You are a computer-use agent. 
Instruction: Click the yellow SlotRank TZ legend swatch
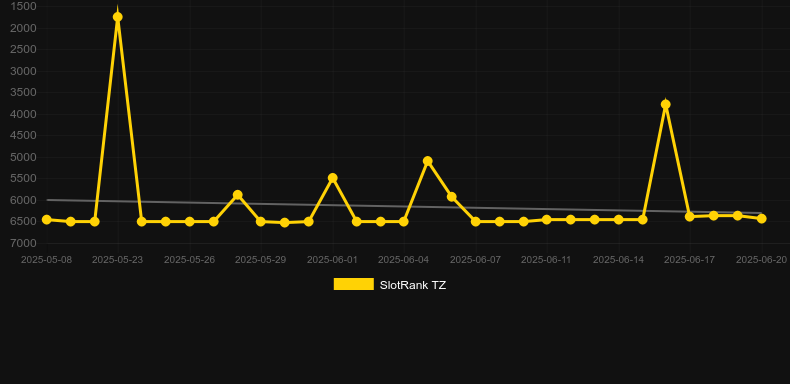354,284
